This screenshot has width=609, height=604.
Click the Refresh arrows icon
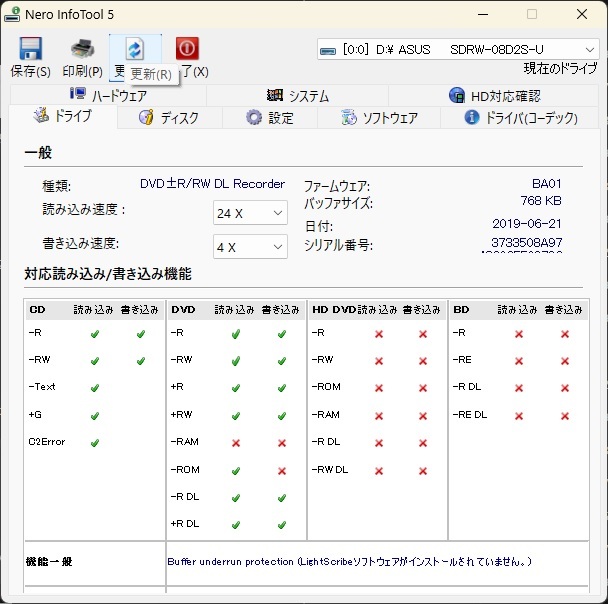click(135, 49)
